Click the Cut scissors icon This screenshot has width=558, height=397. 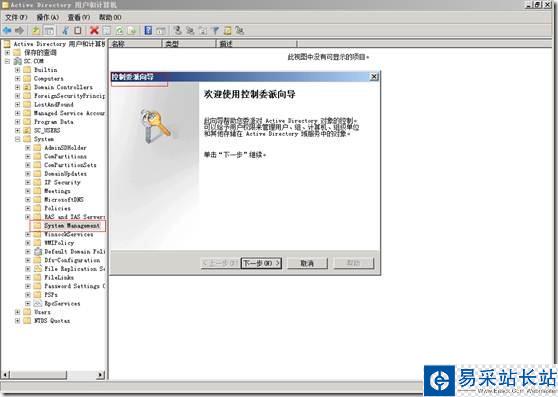tap(65, 31)
